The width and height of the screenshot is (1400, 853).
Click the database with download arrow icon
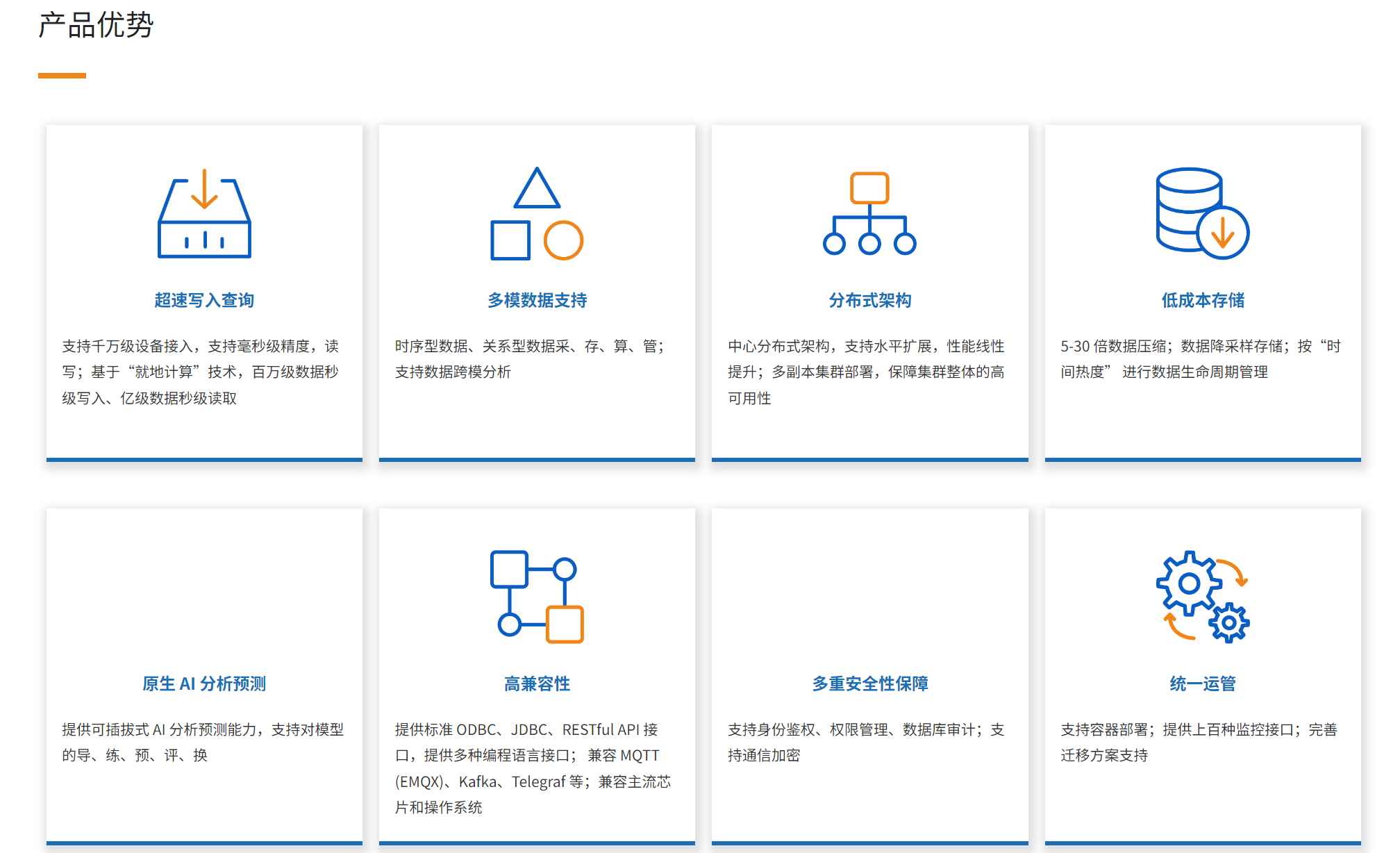click(1202, 214)
